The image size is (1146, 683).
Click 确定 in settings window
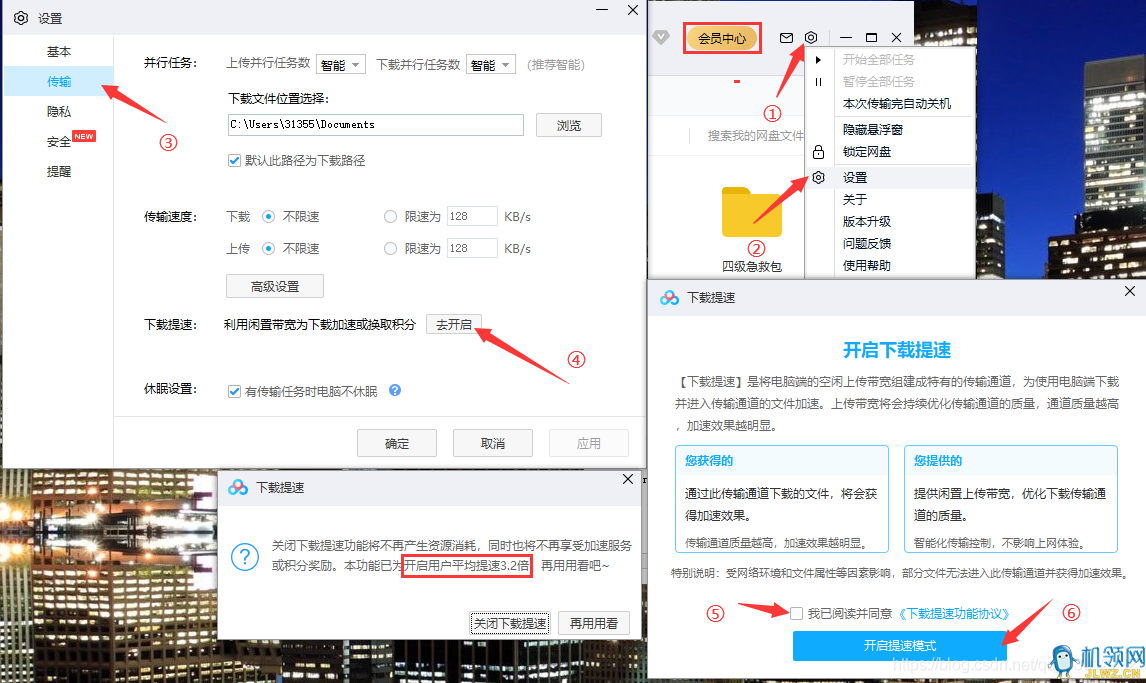[397, 443]
